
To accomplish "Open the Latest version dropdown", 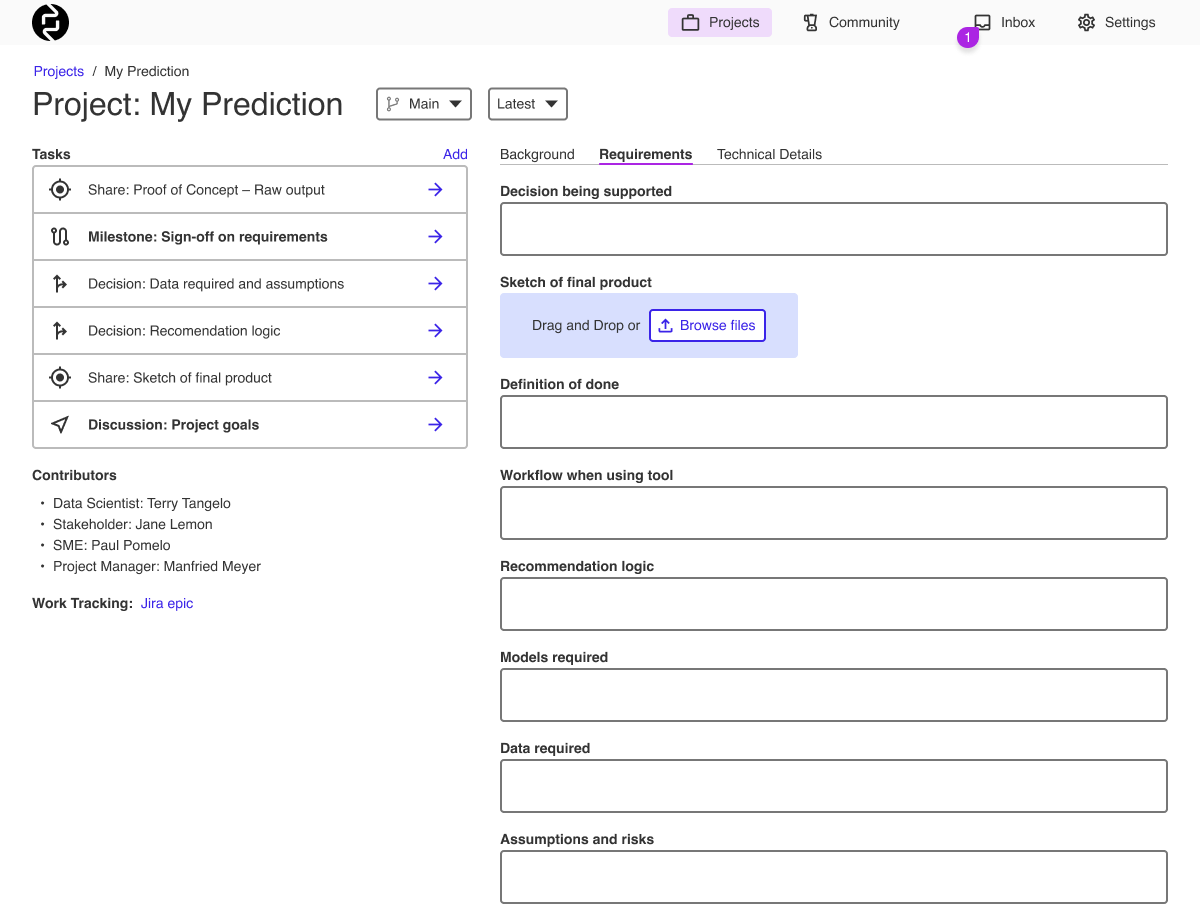I will pyautogui.click(x=527, y=103).
